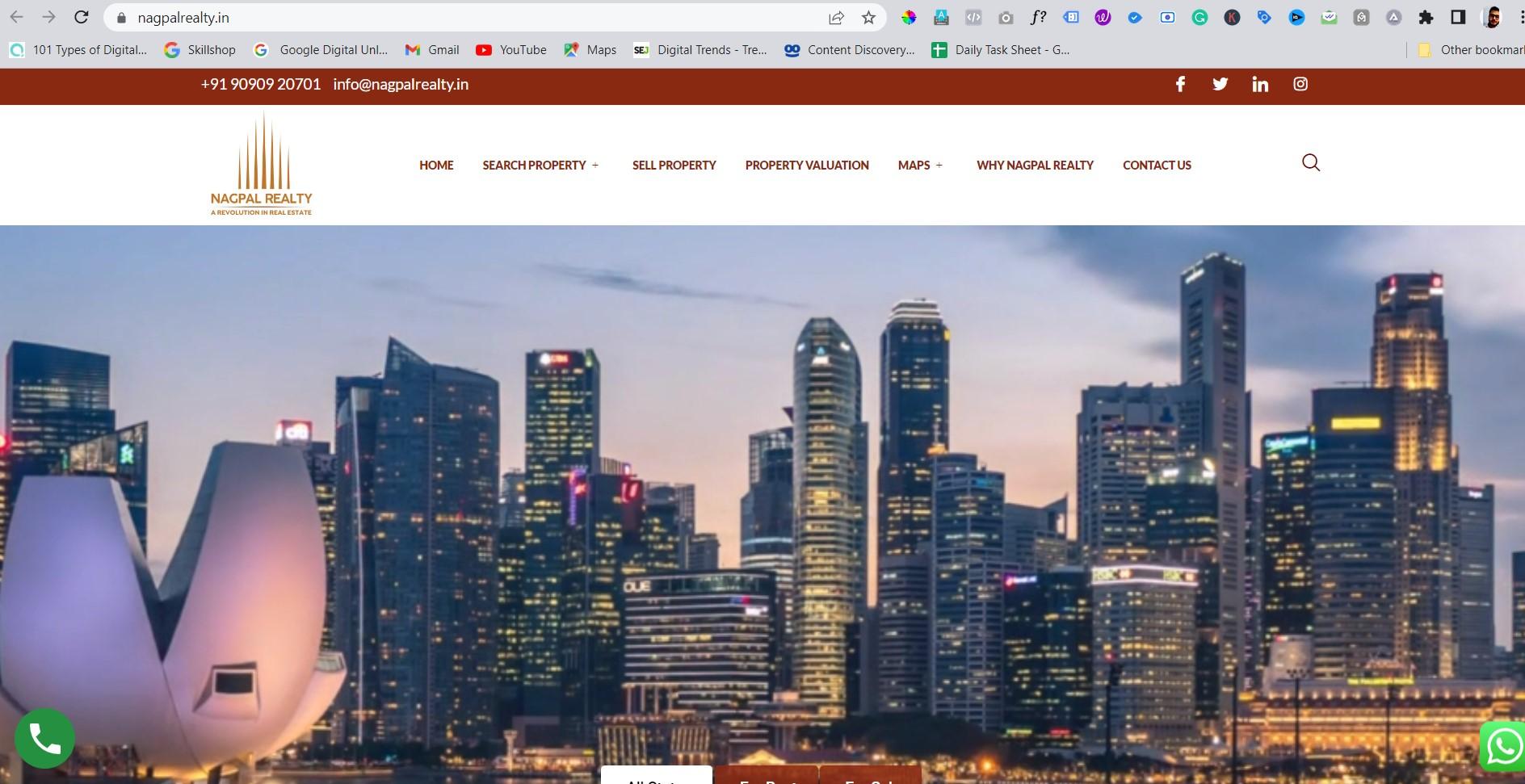Click the green phone call button
Viewport: 1525px width, 784px height.
44,738
